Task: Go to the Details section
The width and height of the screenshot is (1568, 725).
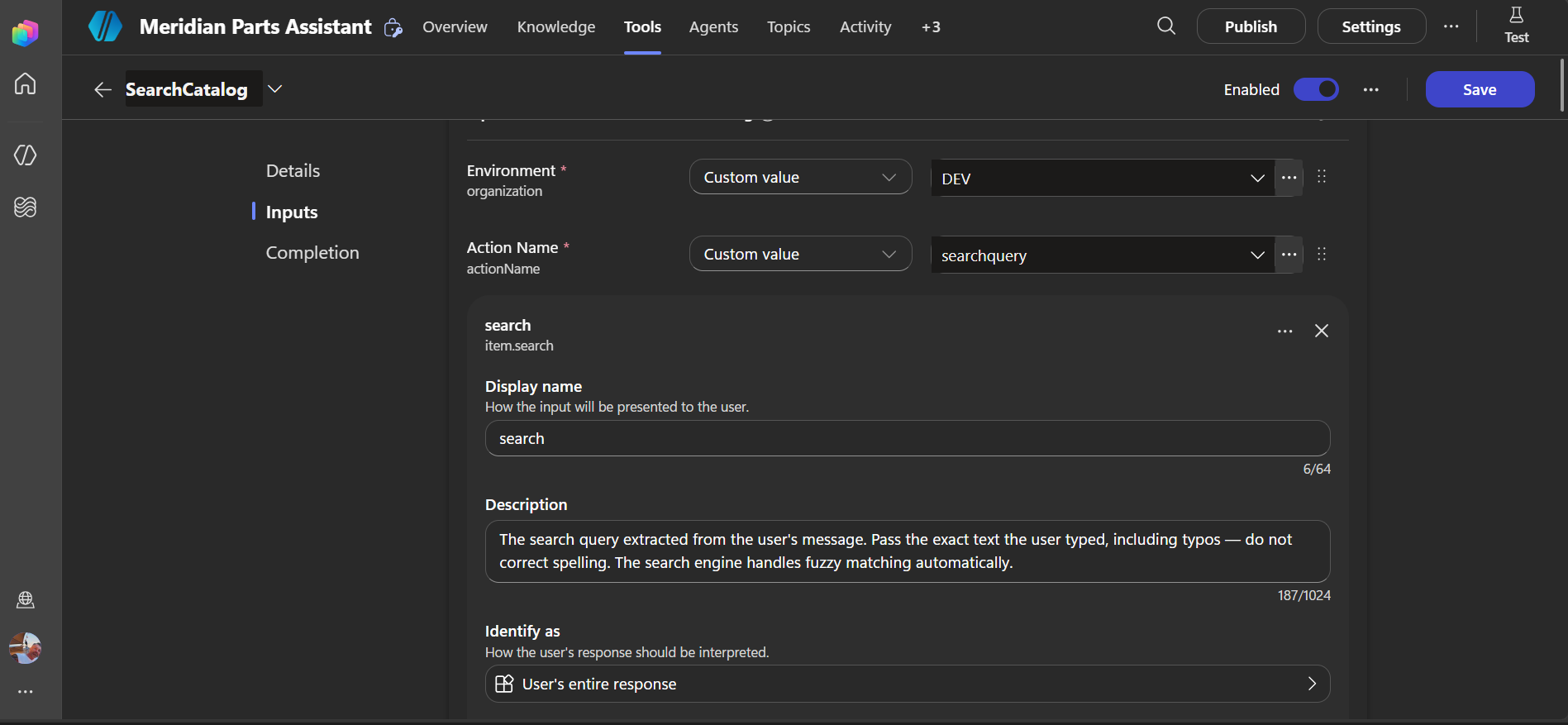Action: [x=293, y=171]
